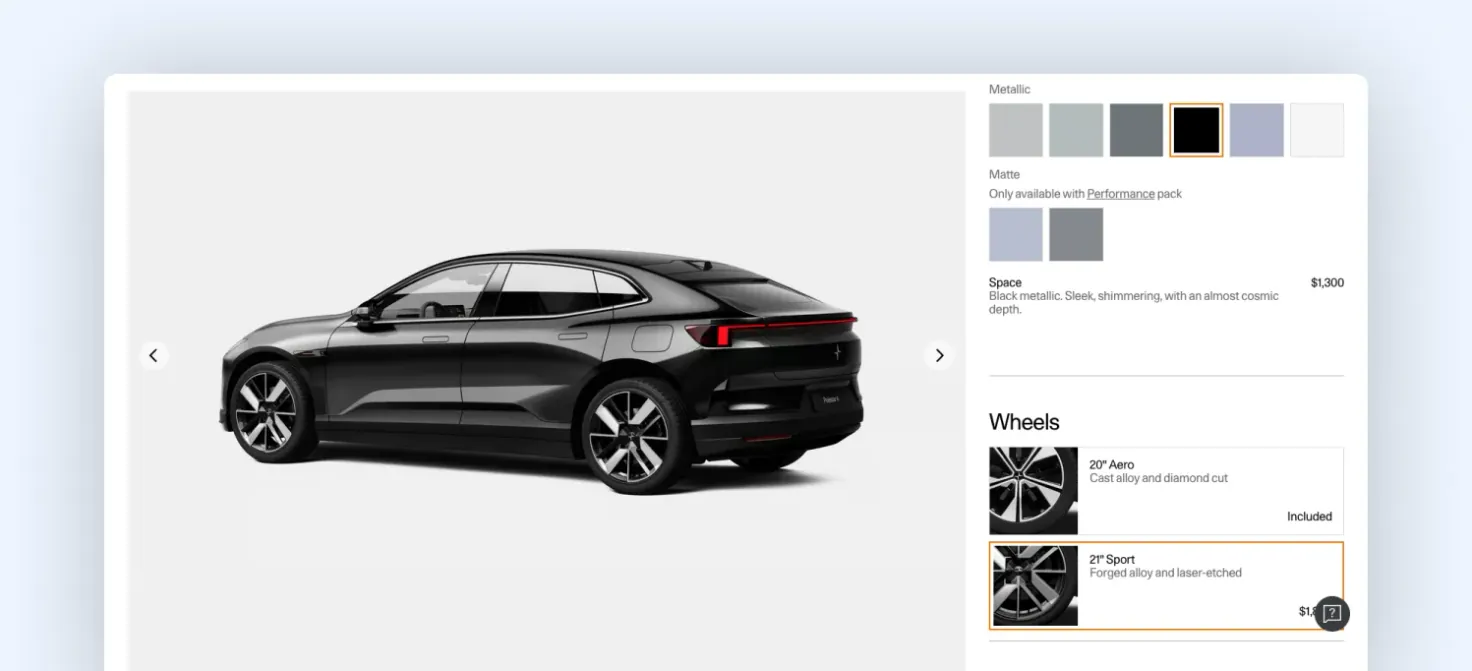This screenshot has height=671, width=1472.
Task: Click the Included label on Aero wheels
Action: coord(1309,517)
